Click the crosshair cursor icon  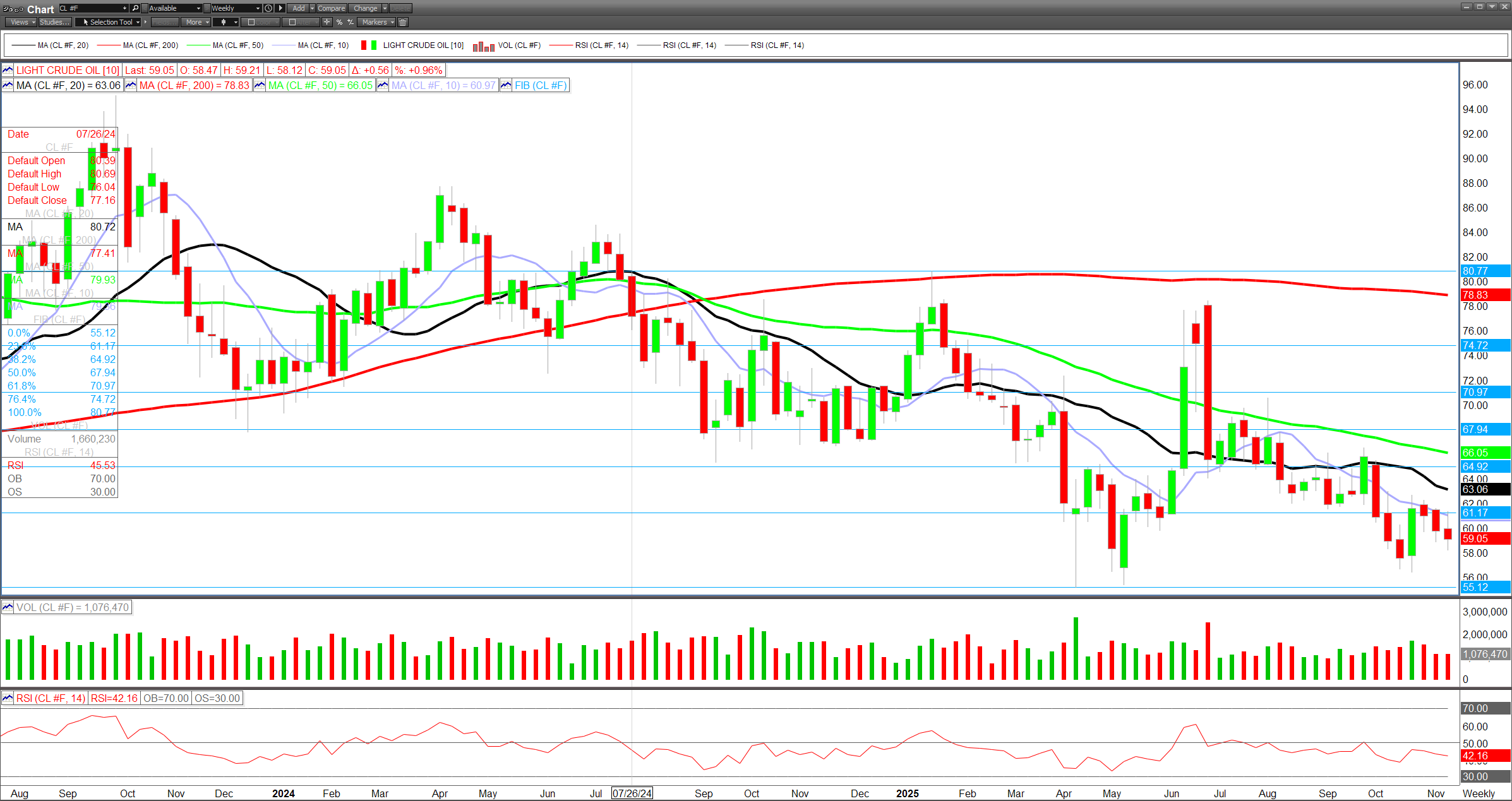click(327, 22)
